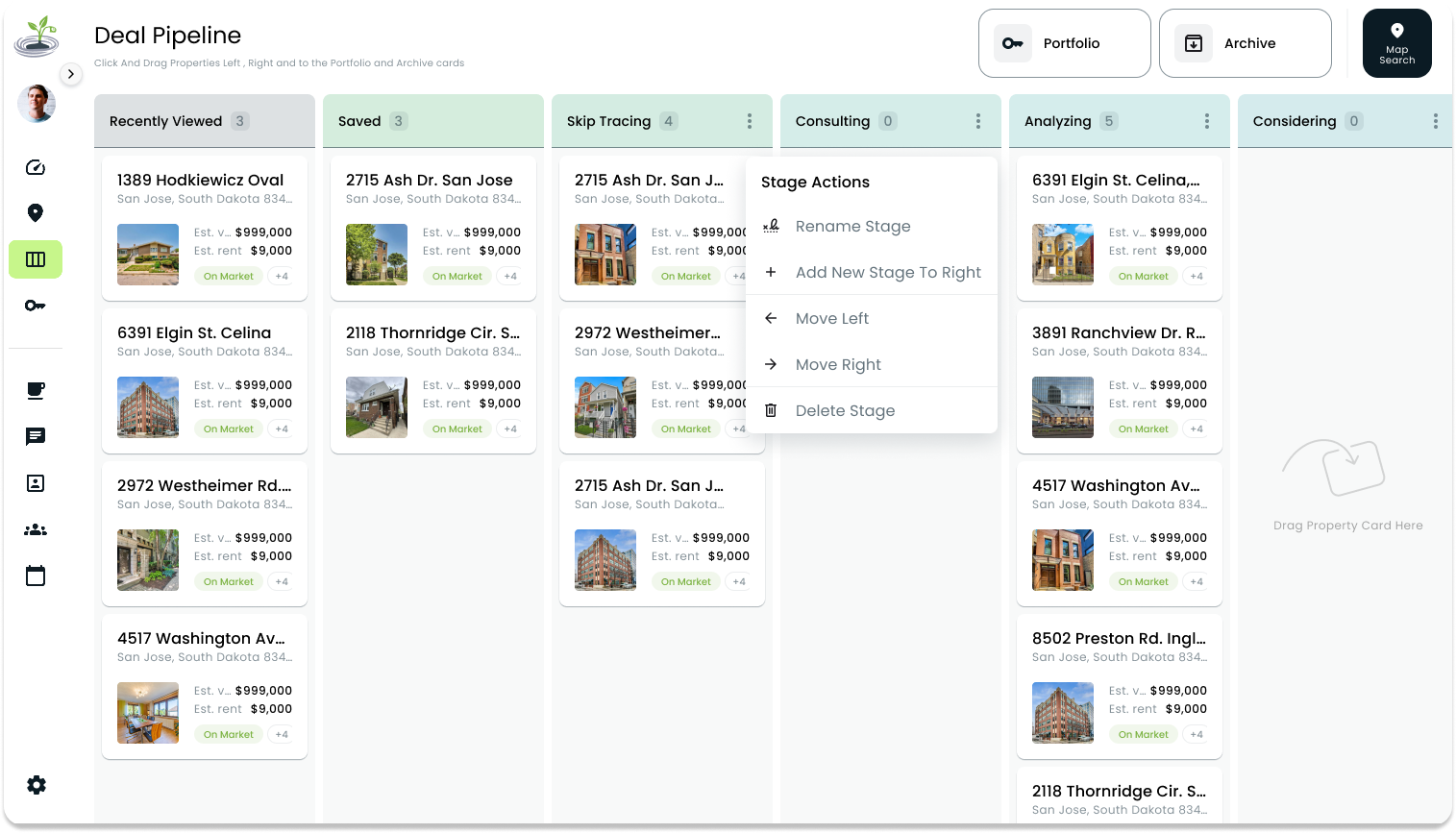Image resolution: width=1456 pixels, height=833 pixels.
Task: Click the Recently Viewed column header
Action: coord(205,121)
